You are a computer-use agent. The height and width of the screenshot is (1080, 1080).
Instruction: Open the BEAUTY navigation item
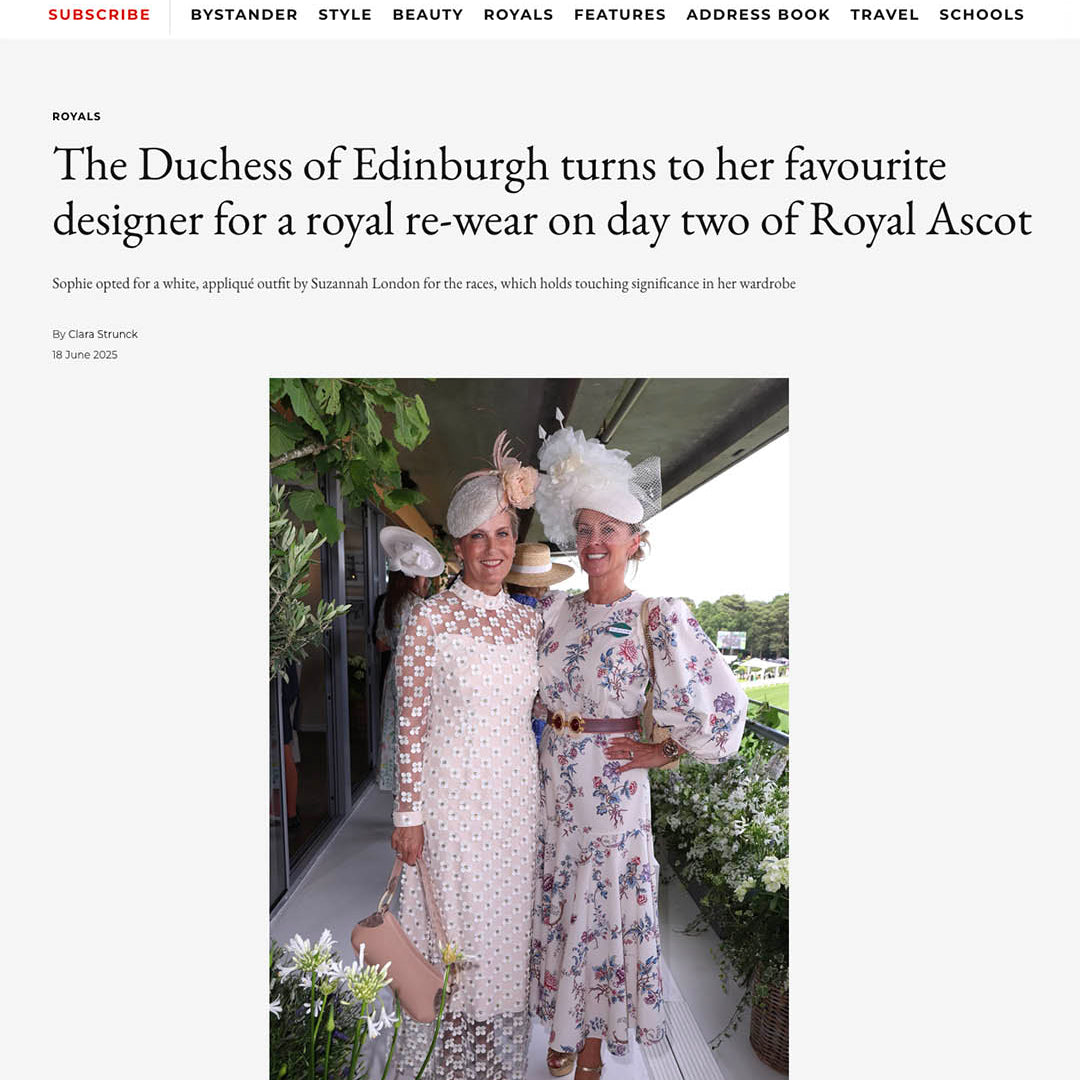coord(428,14)
